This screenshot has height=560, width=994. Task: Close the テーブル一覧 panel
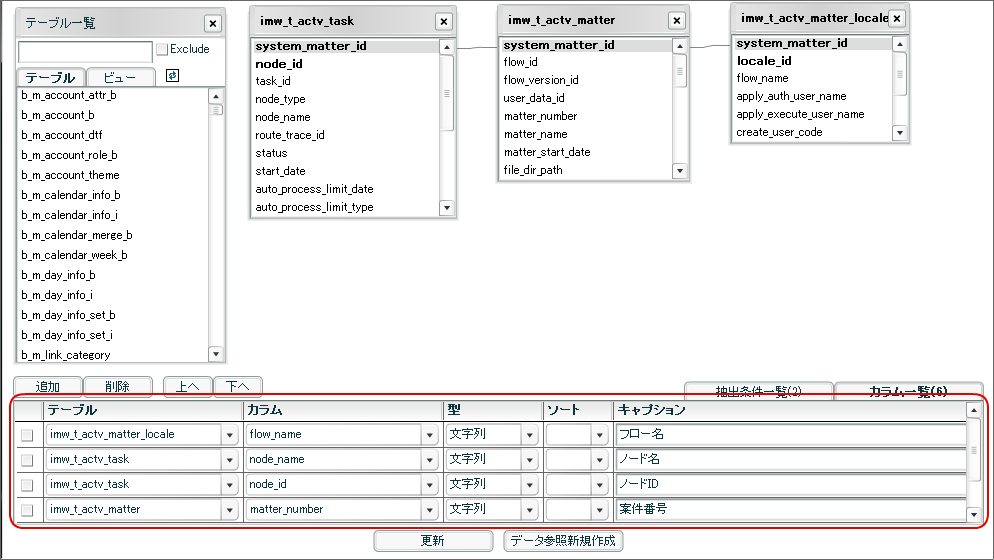[213, 24]
